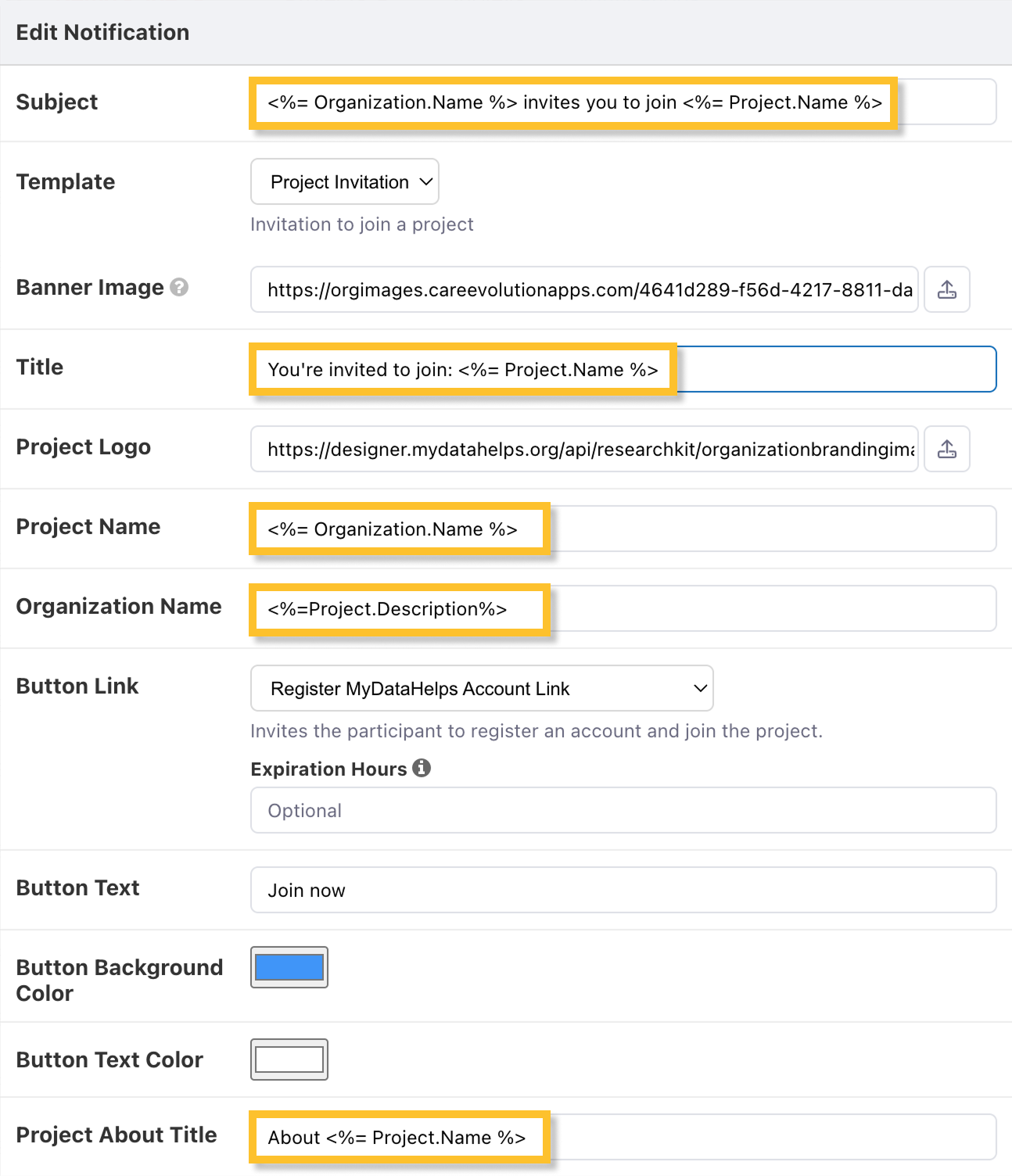This screenshot has height=1176, width=1012.
Task: Click the Banner Image upload icon
Action: point(946,289)
